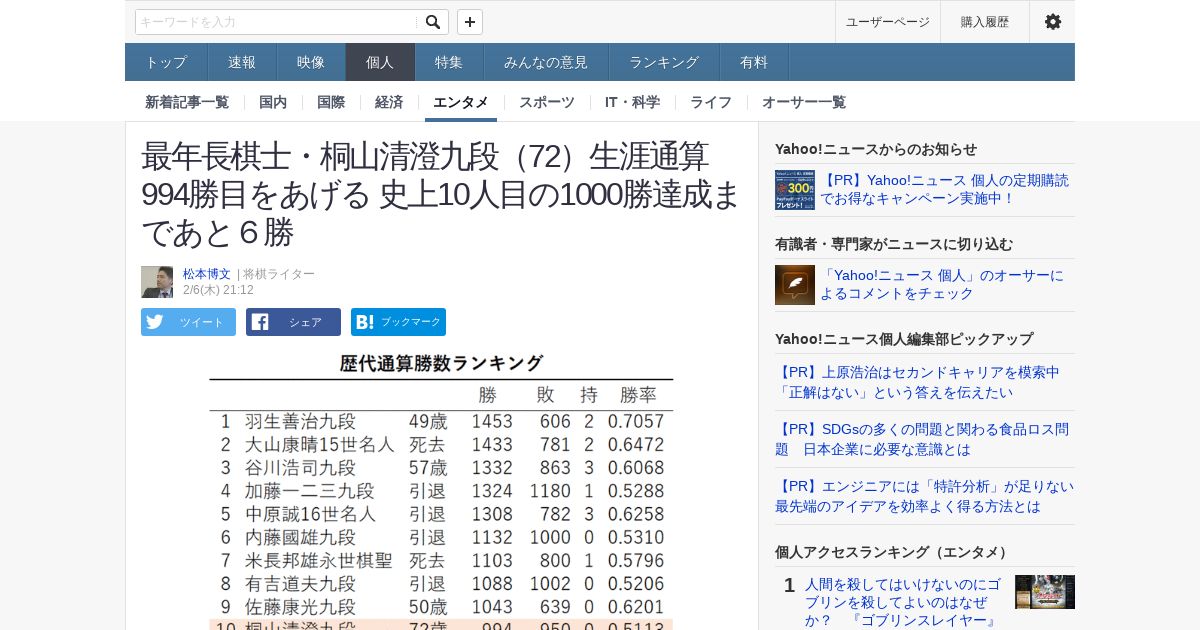Open 購入履歴 purchase history
This screenshot has height=630, width=1200.
[x=984, y=22]
